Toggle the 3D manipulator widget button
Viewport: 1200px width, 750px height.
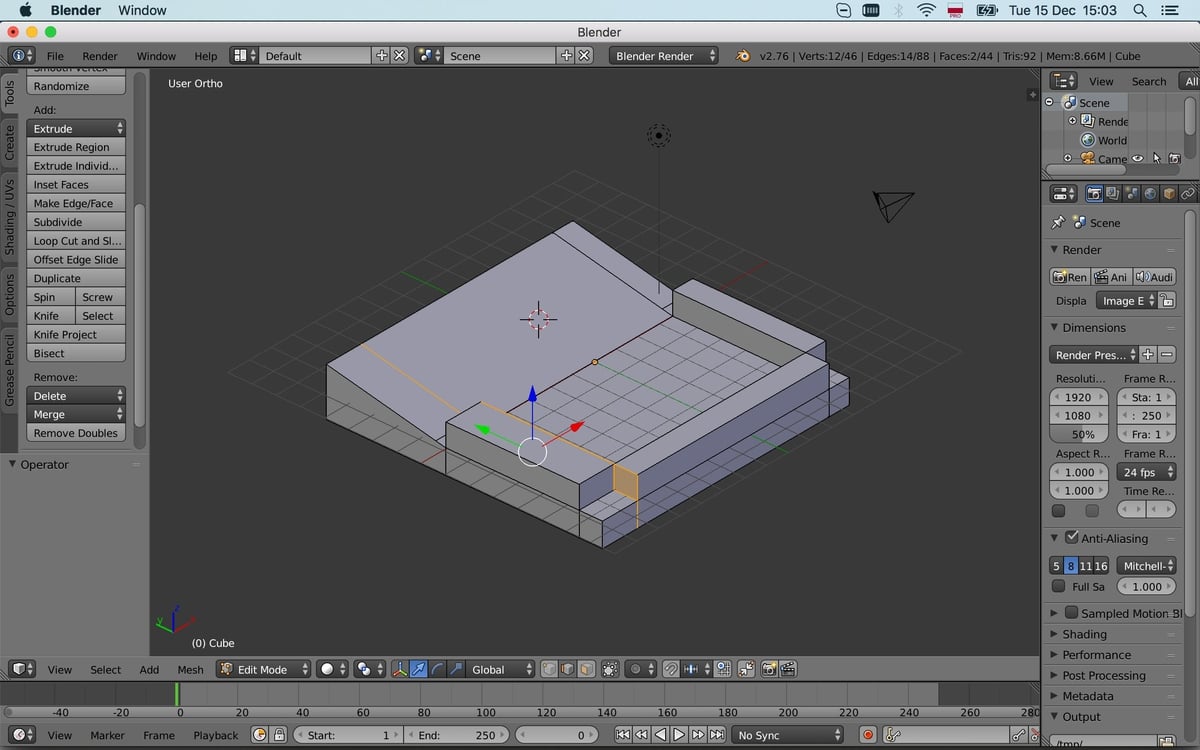[400, 669]
